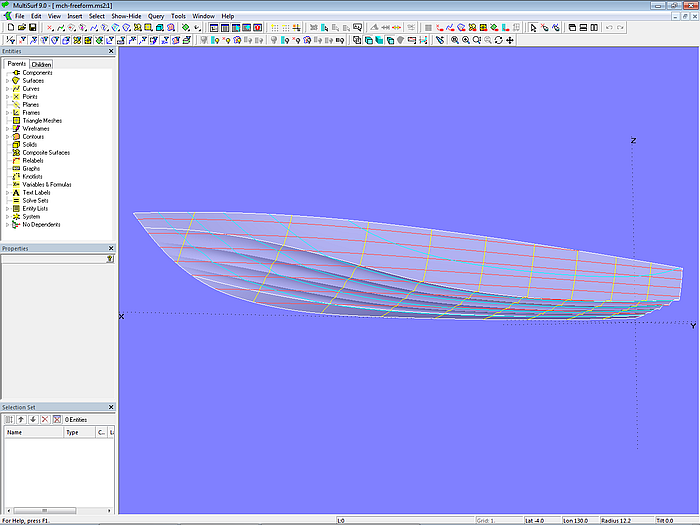The width and height of the screenshot is (700, 525).
Task: Click the move-down arrow in Selection Set
Action: click(x=33, y=419)
